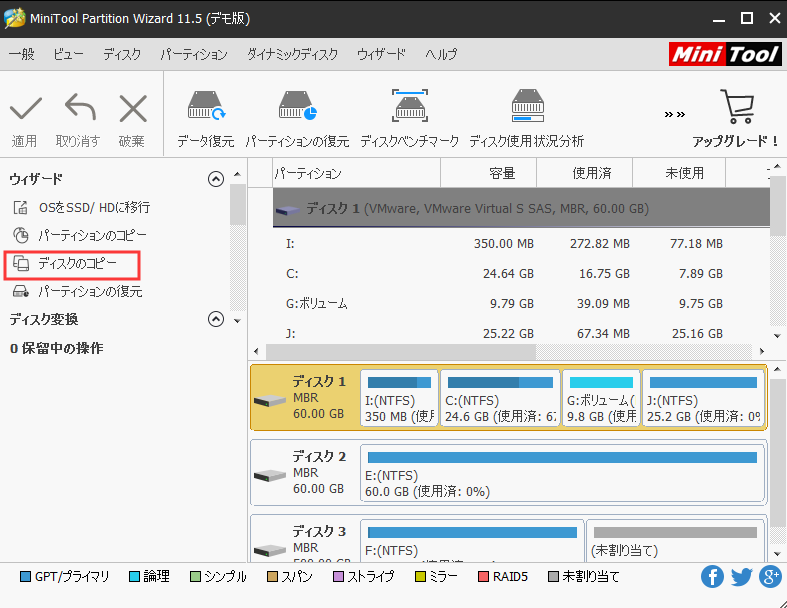
Task: Click the Apply (適用) checkmark icon
Action: click(x=25, y=108)
